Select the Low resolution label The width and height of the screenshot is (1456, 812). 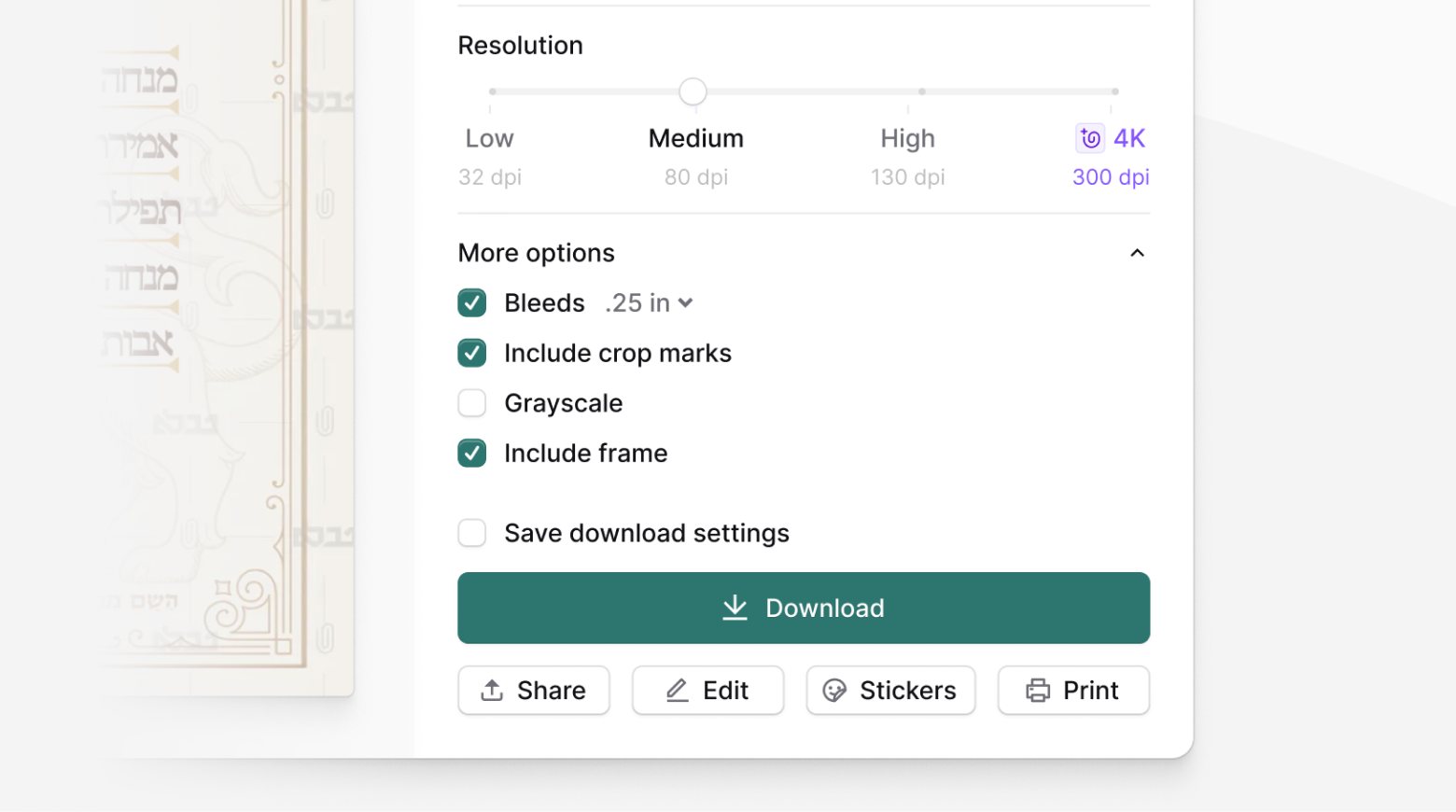[x=490, y=138]
